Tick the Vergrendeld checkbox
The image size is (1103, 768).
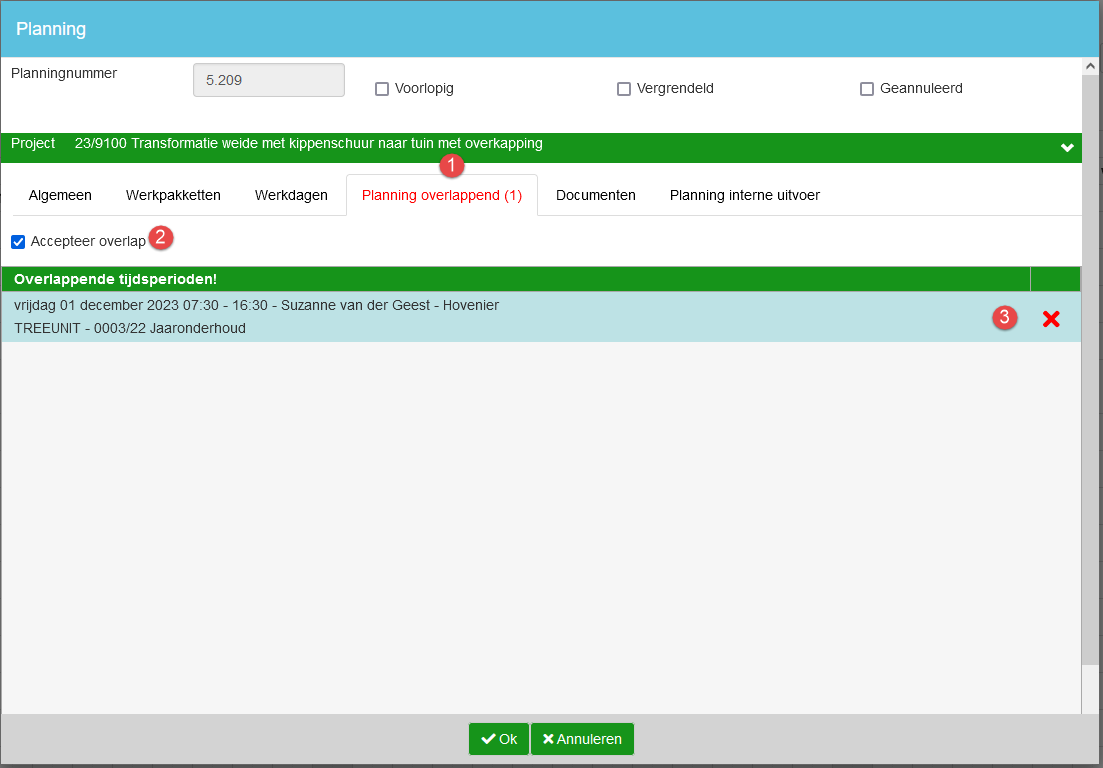click(x=624, y=89)
